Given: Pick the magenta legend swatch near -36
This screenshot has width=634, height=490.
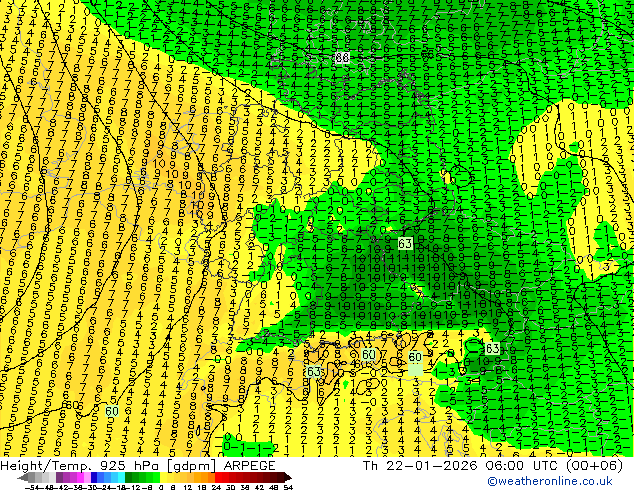Looking at the screenshot, I should [x=80, y=478].
